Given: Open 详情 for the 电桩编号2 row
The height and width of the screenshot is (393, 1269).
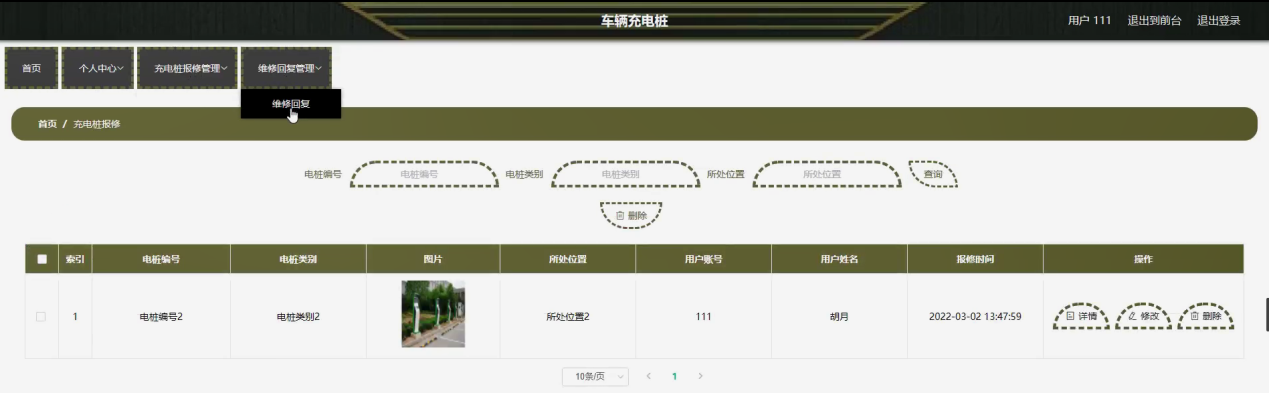Looking at the screenshot, I should tap(1082, 316).
